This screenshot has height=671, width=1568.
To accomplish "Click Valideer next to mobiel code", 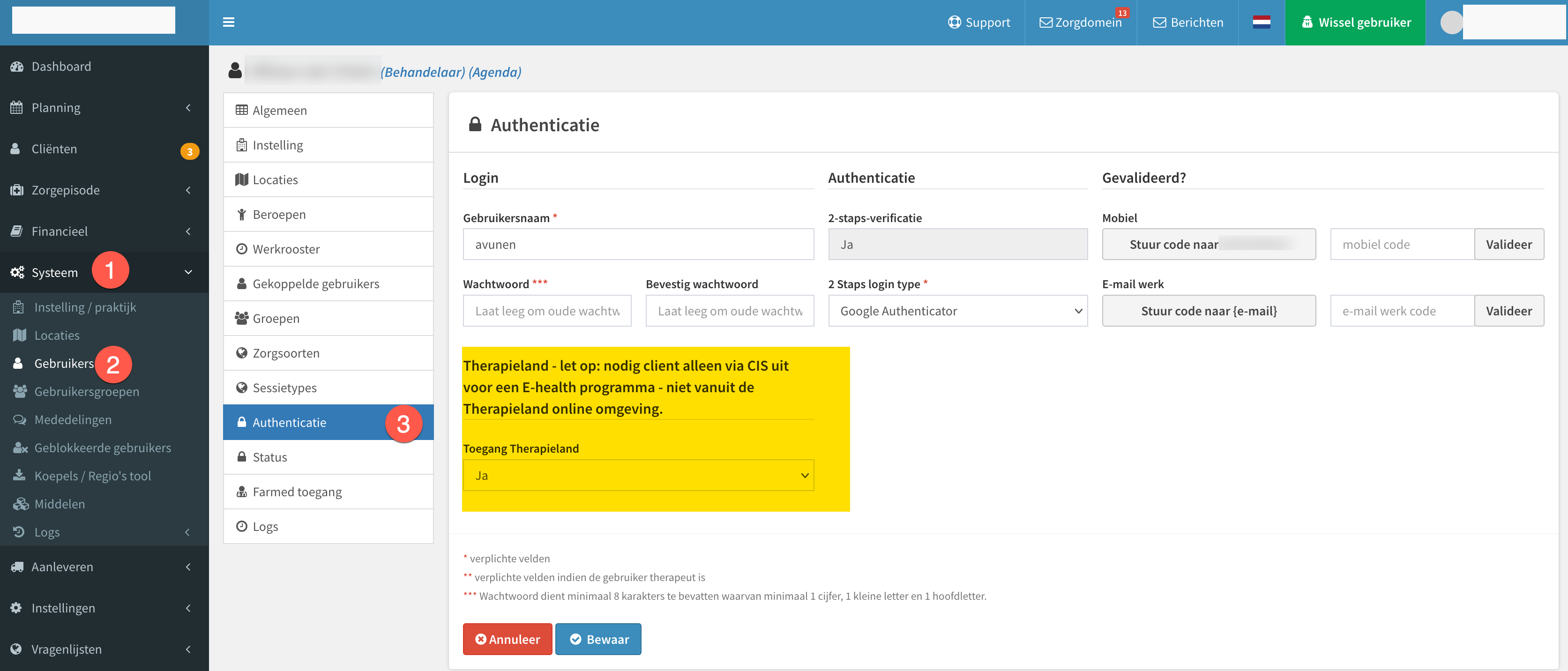I will (1508, 244).
